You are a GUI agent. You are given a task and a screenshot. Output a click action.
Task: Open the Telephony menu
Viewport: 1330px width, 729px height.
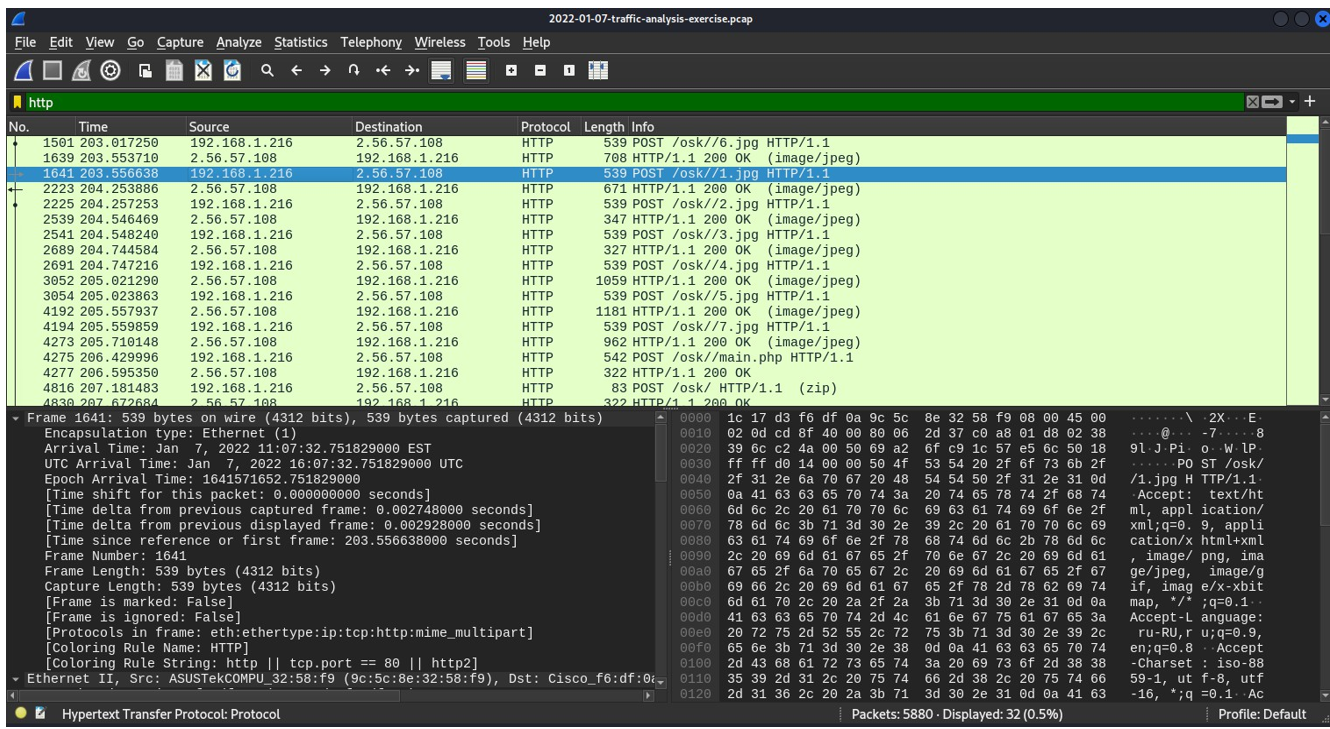click(370, 42)
